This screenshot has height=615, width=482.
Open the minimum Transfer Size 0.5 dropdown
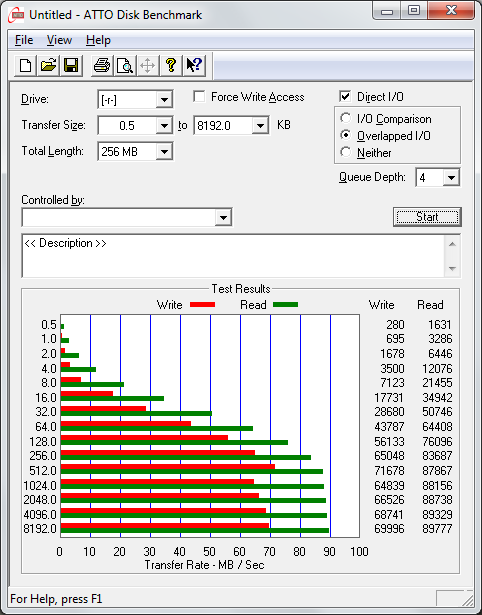click(164, 126)
